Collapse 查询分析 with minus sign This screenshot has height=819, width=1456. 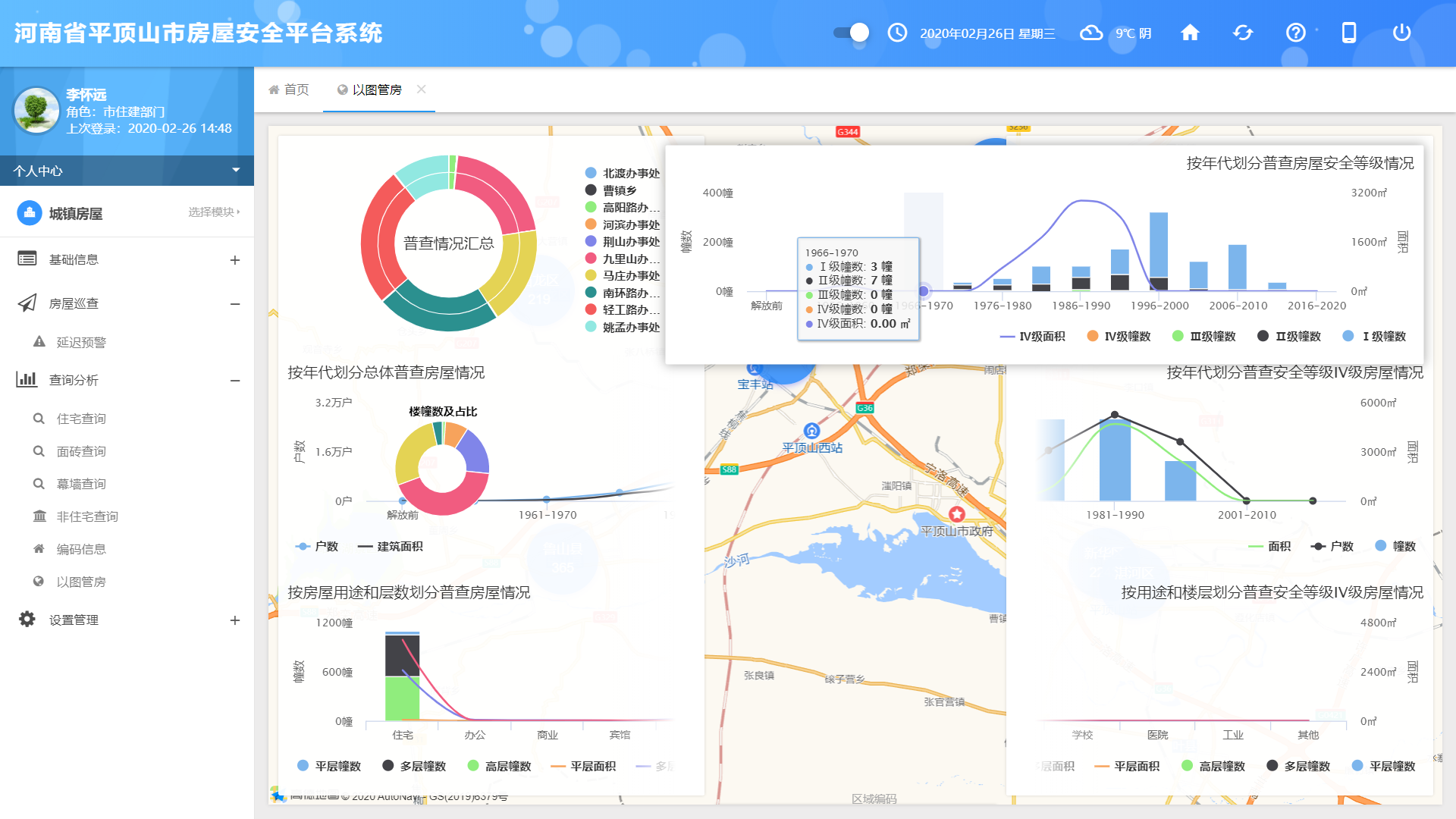(x=235, y=381)
